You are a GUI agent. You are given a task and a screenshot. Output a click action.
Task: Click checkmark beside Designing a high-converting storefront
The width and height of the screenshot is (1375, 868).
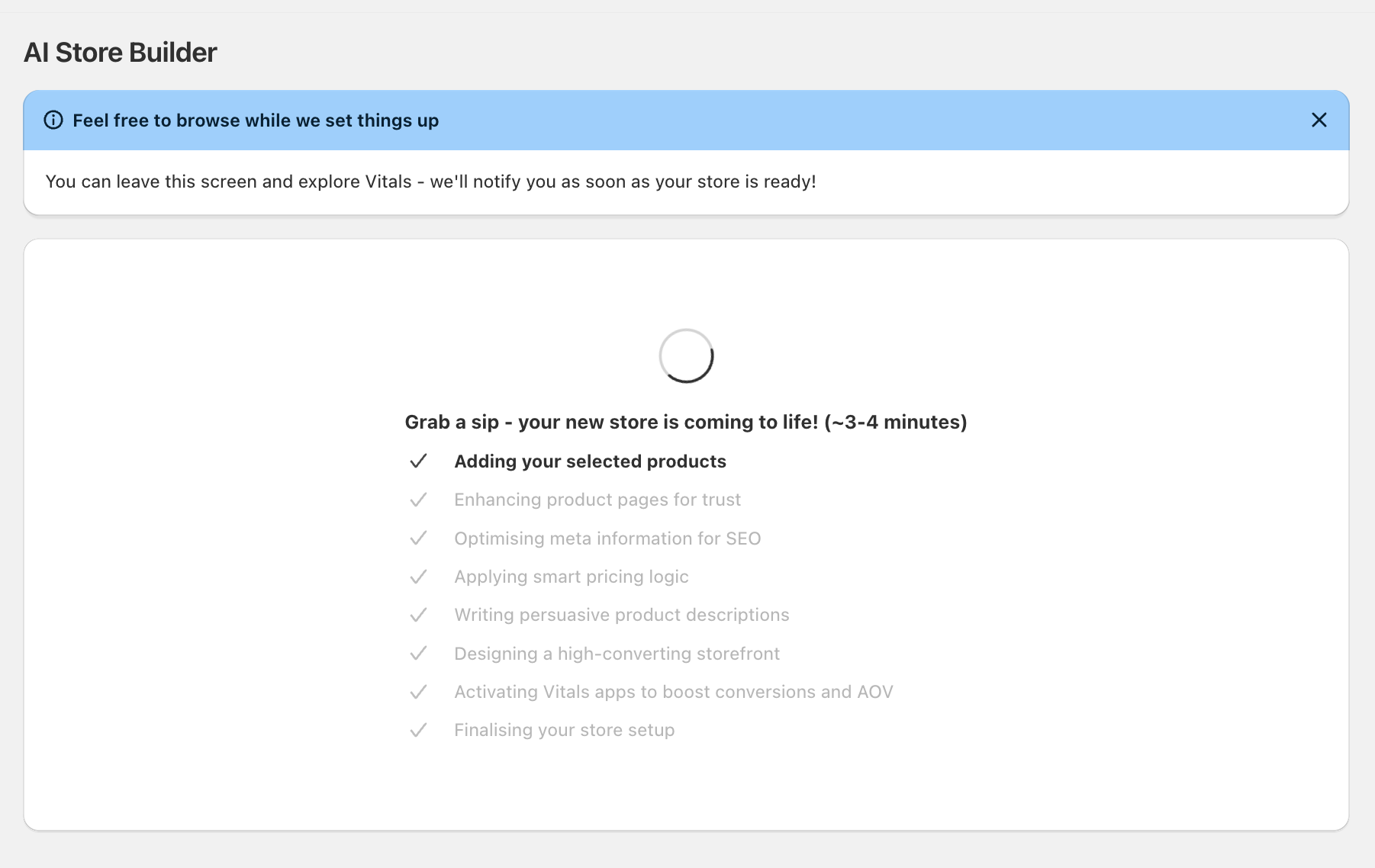coord(418,654)
